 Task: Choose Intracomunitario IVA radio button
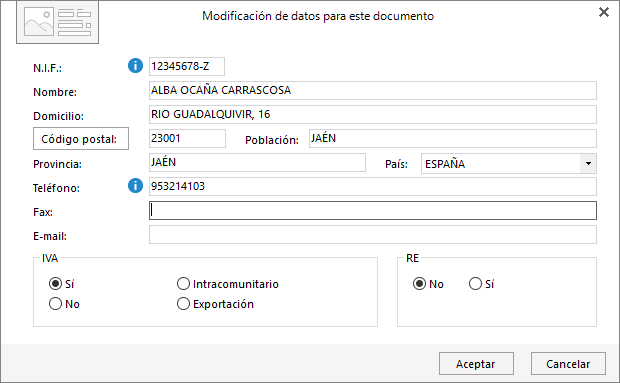coord(183,283)
